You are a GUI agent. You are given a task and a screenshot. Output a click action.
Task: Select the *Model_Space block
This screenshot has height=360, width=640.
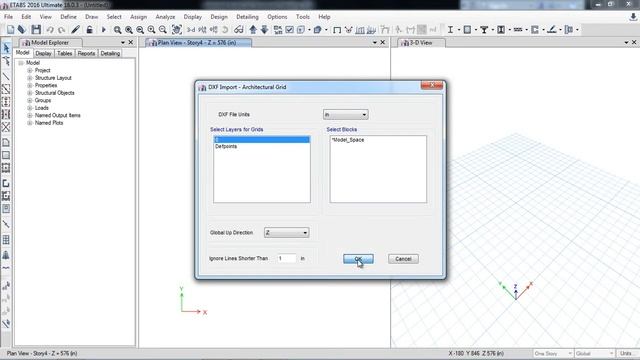348,140
